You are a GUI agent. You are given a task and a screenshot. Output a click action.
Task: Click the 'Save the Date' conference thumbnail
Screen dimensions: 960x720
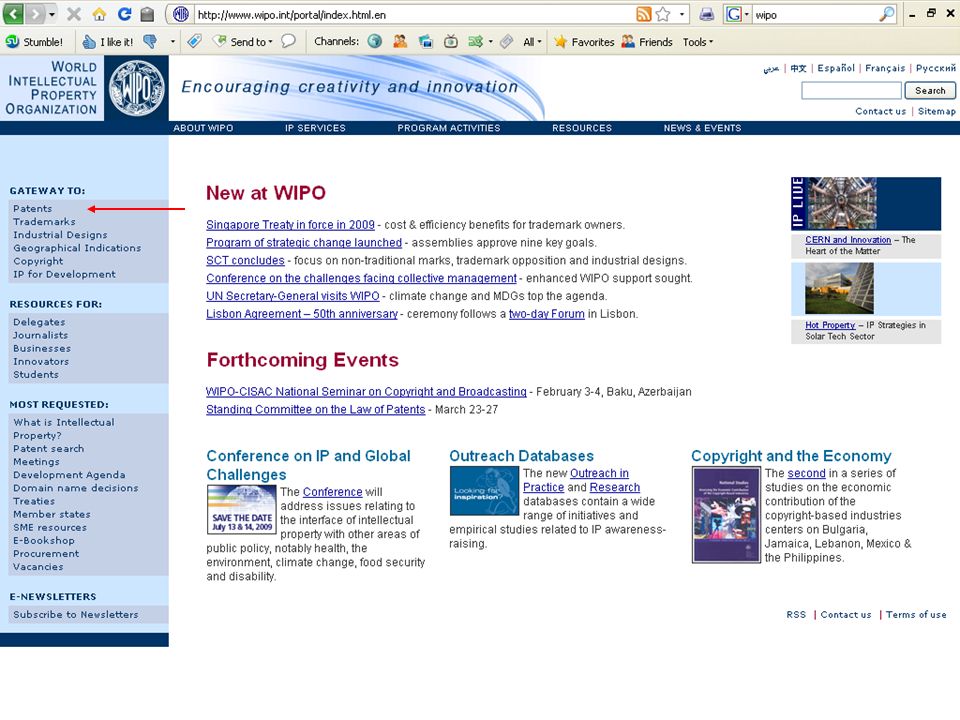tap(242, 509)
